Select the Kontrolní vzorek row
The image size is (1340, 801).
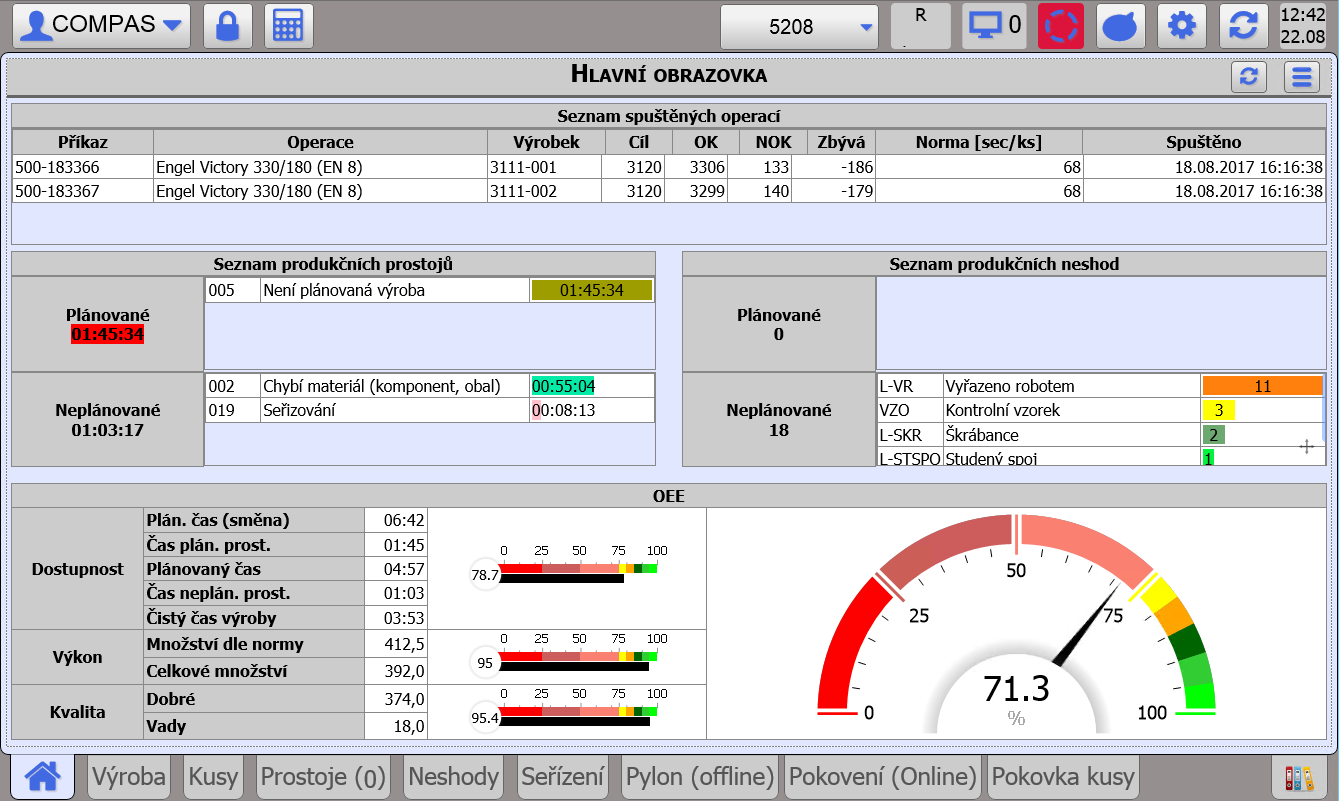tap(1100, 410)
